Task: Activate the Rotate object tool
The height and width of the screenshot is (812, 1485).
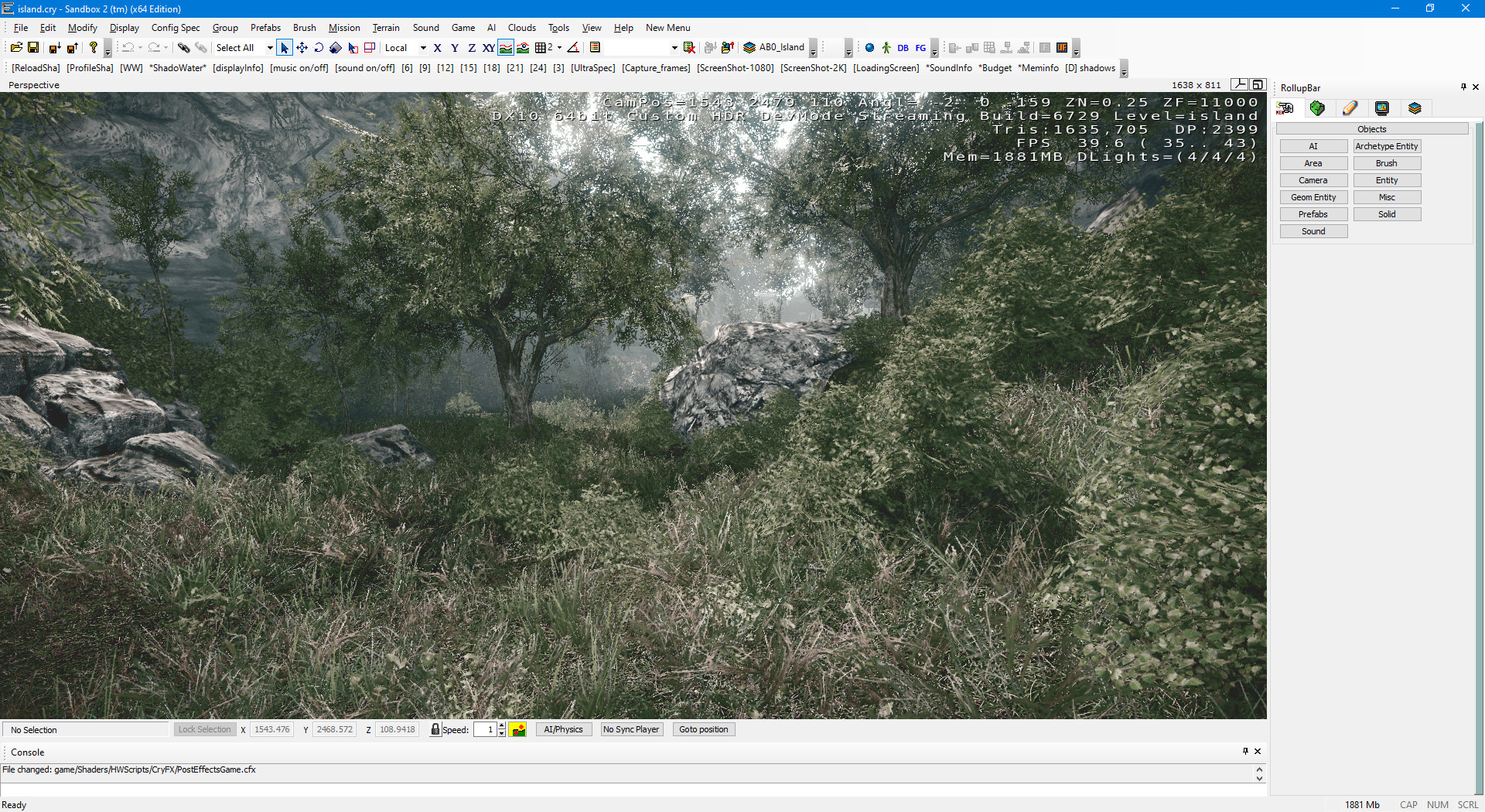Action: (319, 48)
